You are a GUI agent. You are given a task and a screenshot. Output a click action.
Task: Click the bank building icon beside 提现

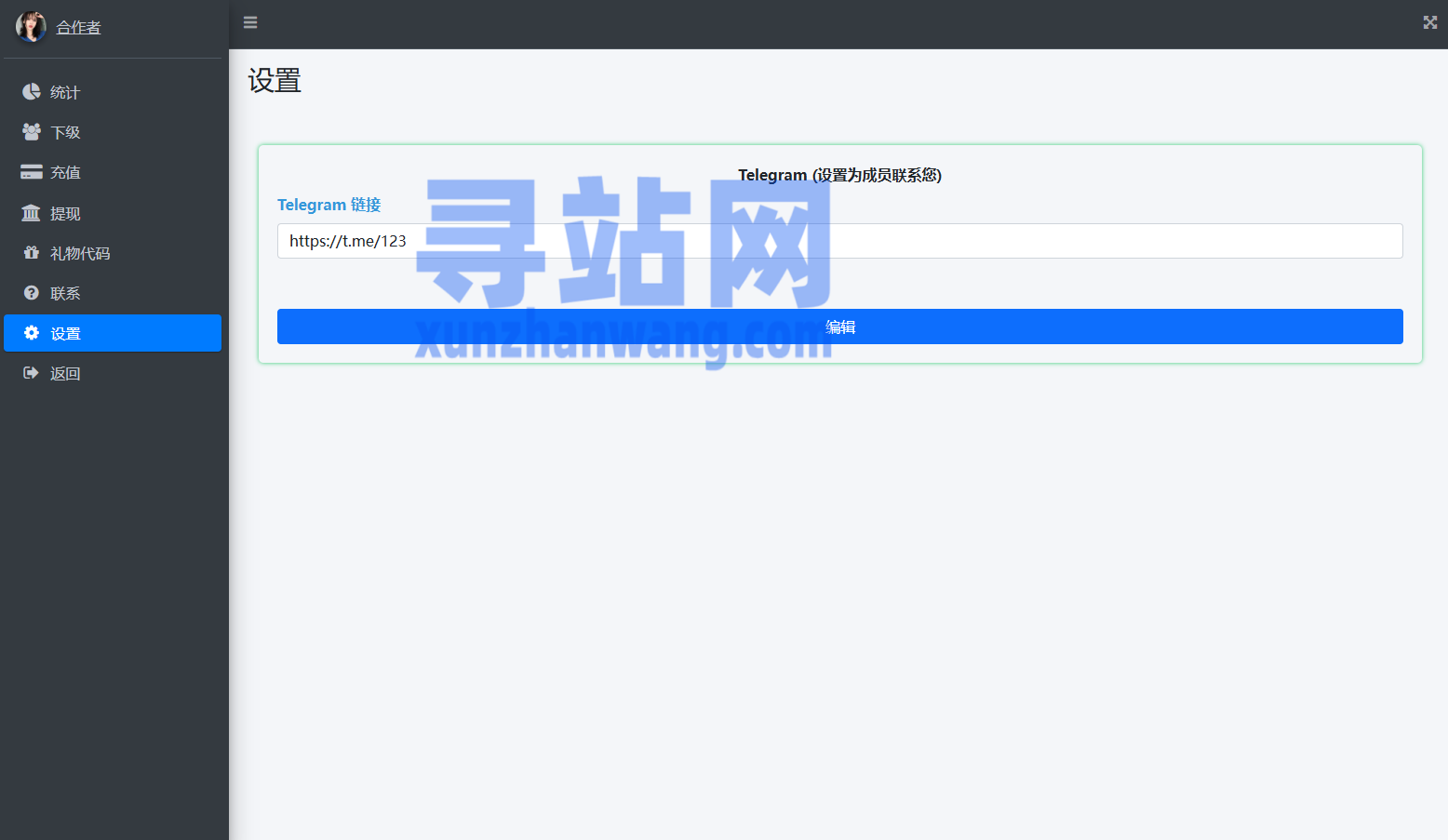point(31,213)
